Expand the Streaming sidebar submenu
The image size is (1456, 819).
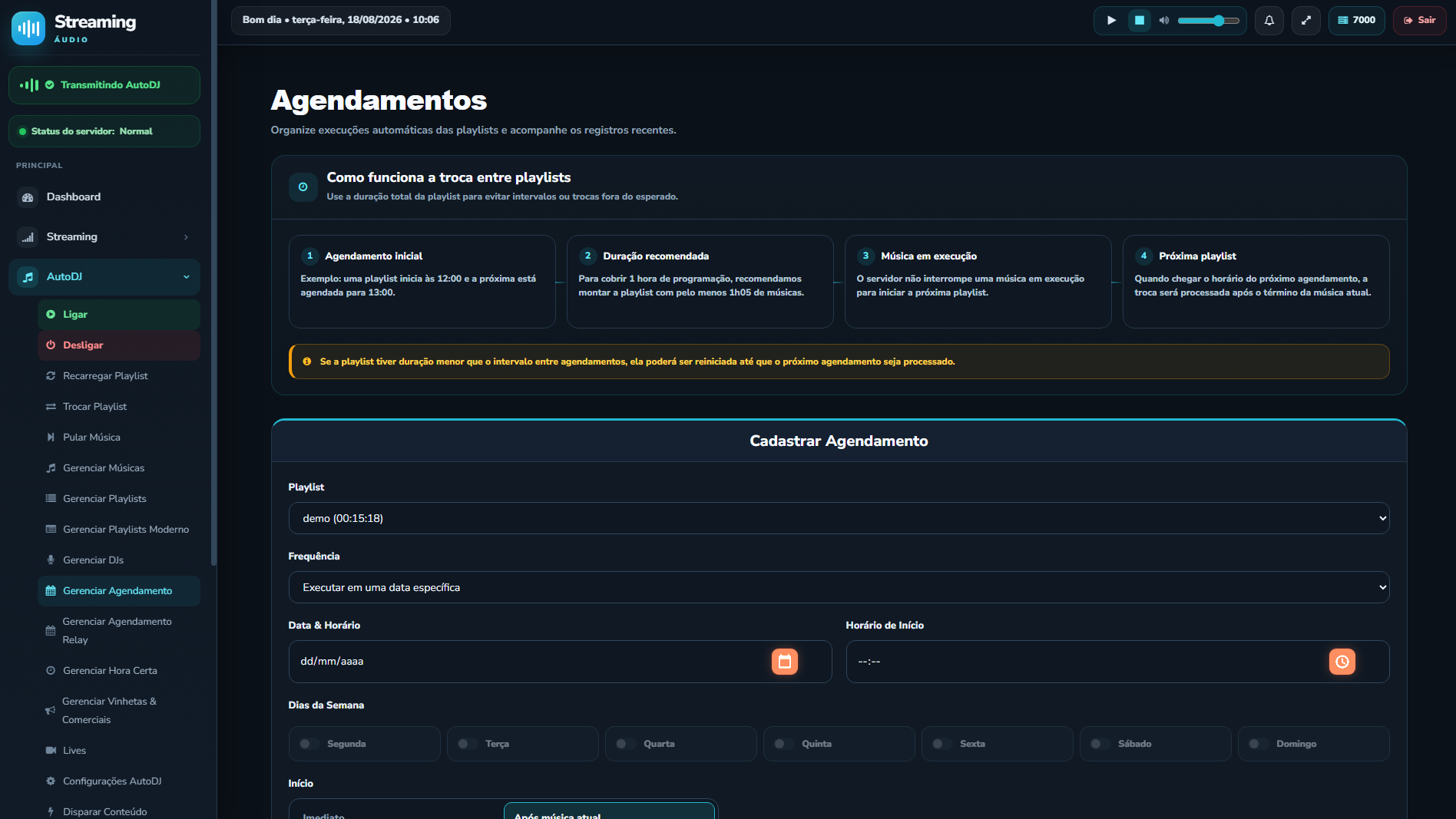tap(104, 237)
